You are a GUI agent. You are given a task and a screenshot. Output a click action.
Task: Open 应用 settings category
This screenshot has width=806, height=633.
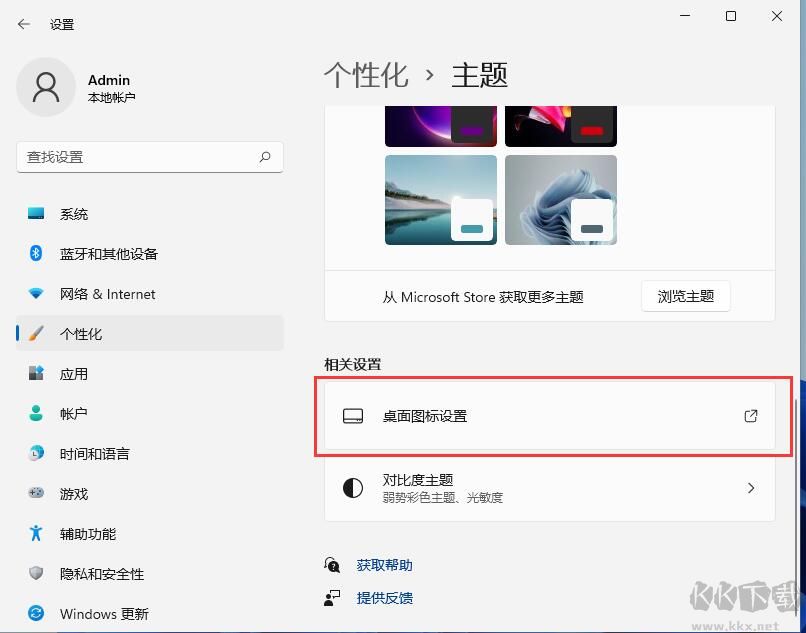click(x=150, y=373)
